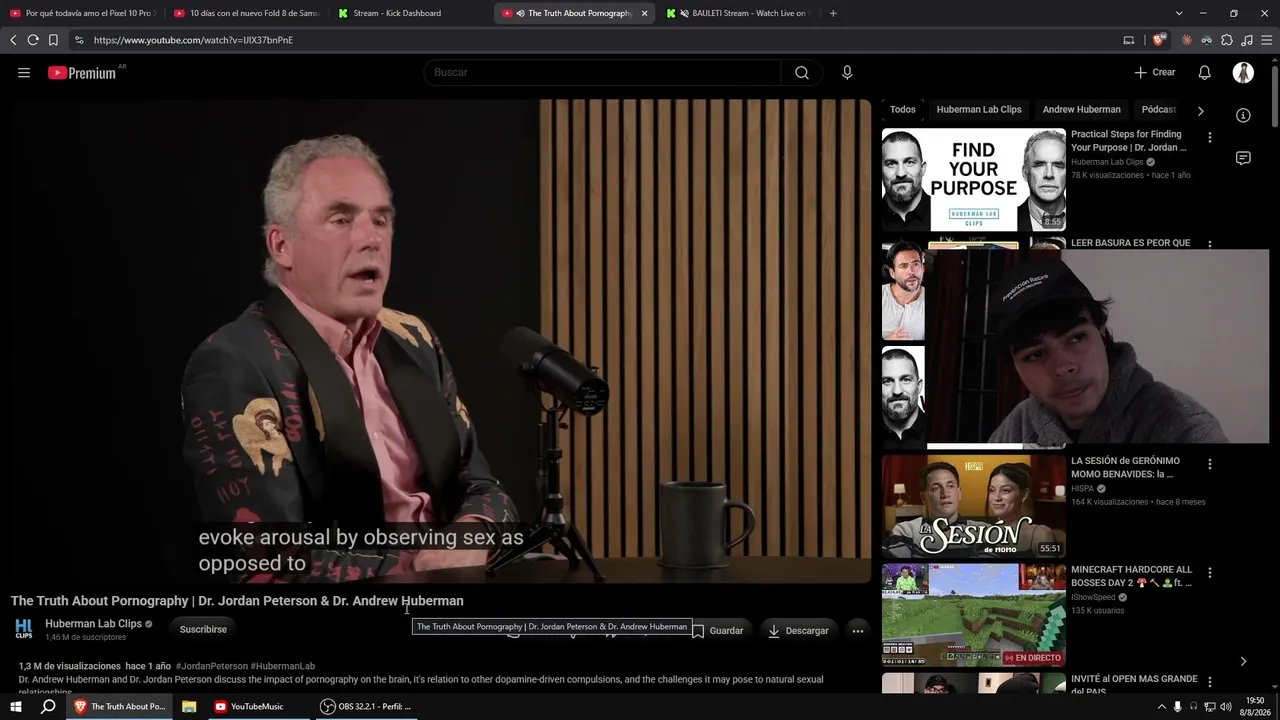Screen dimensions: 1280x720
Task: Open the Find Your Purpose video thumbnail
Action: click(974, 180)
